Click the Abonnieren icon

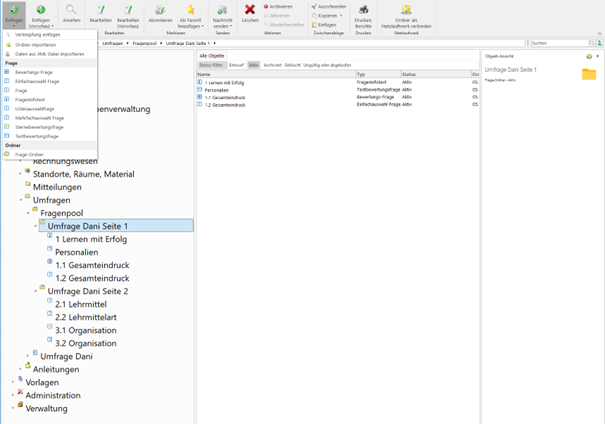[160, 10]
